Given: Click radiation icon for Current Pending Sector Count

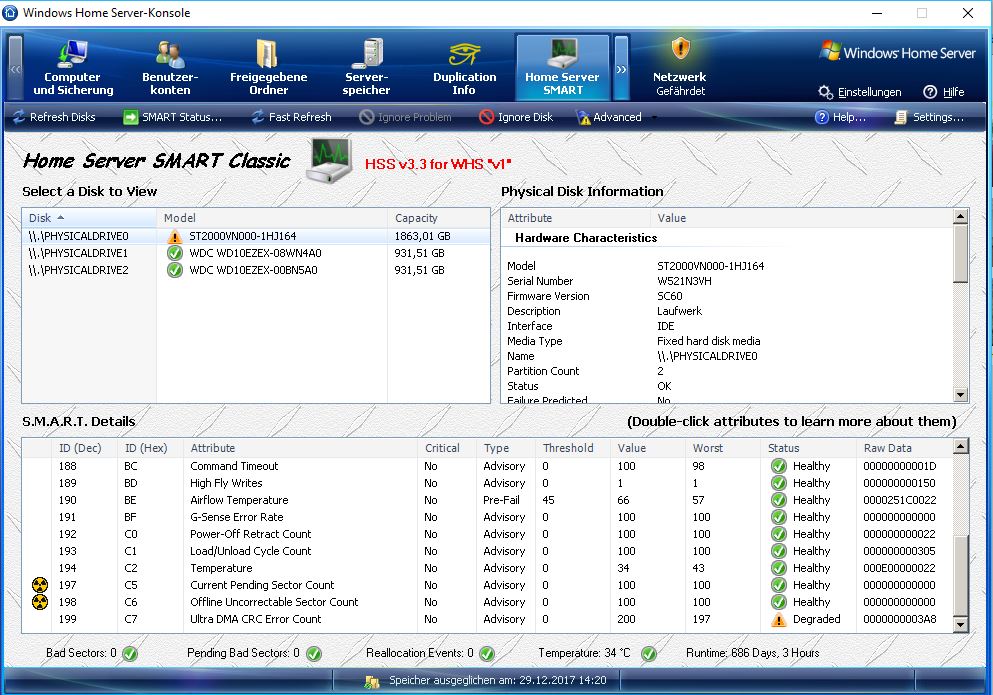Looking at the screenshot, I should (40, 585).
